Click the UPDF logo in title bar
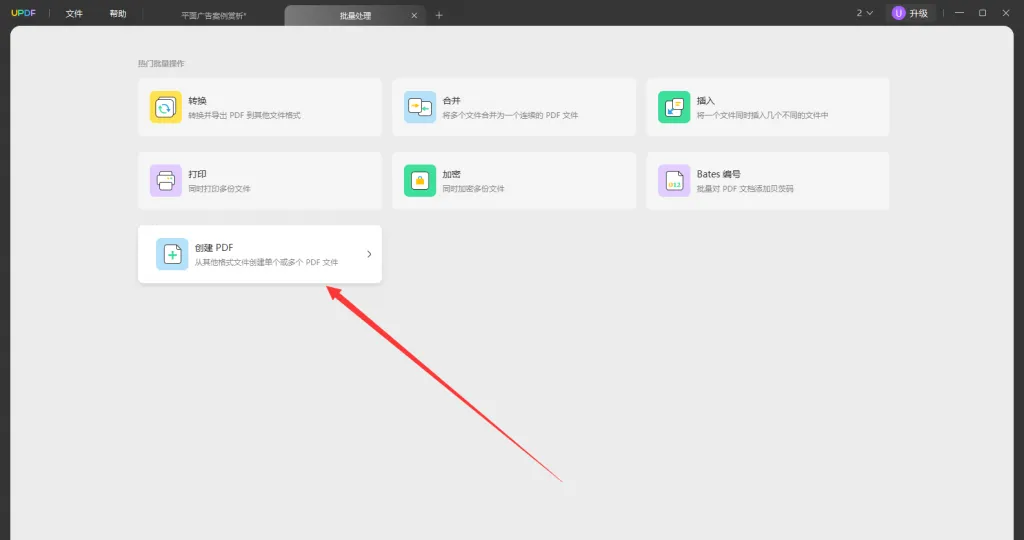The image size is (1024, 540). [x=24, y=13]
